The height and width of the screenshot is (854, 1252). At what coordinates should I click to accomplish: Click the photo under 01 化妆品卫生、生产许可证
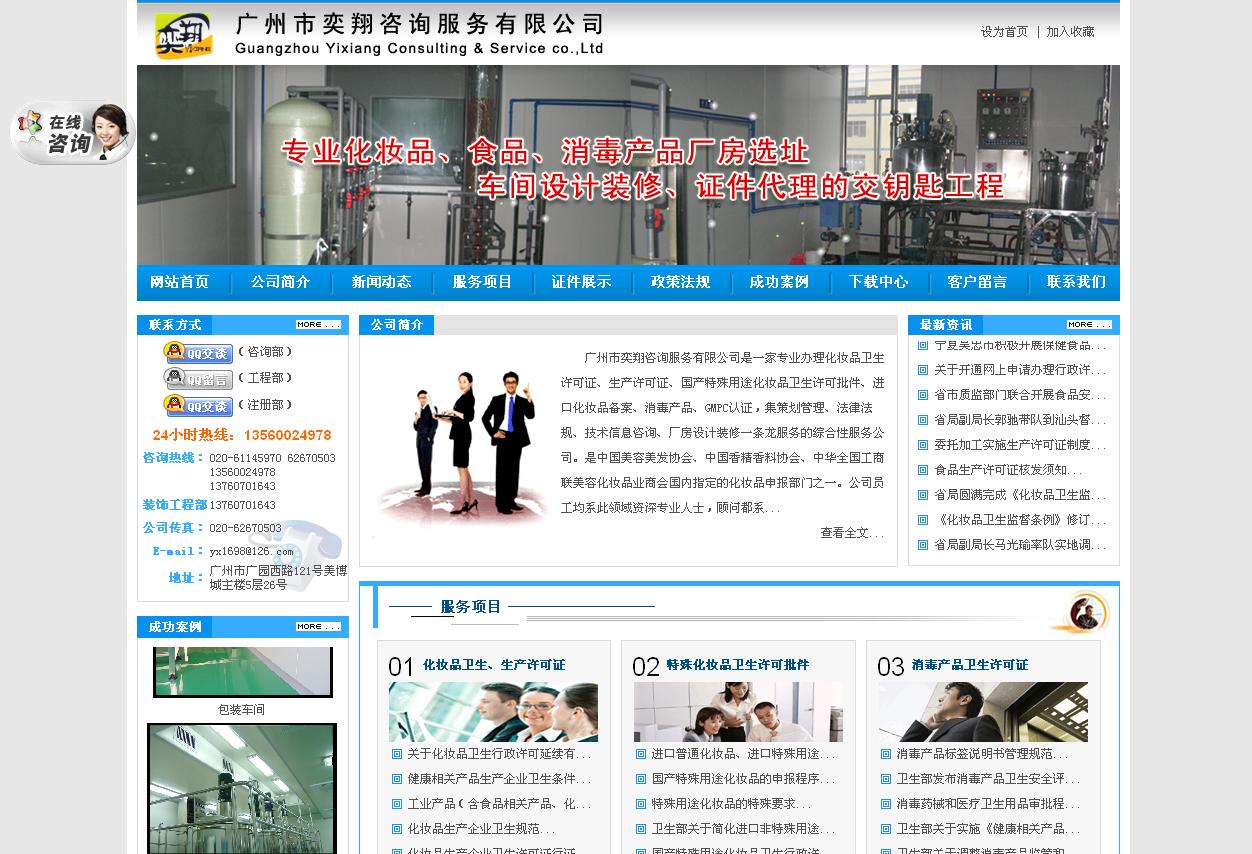(492, 712)
